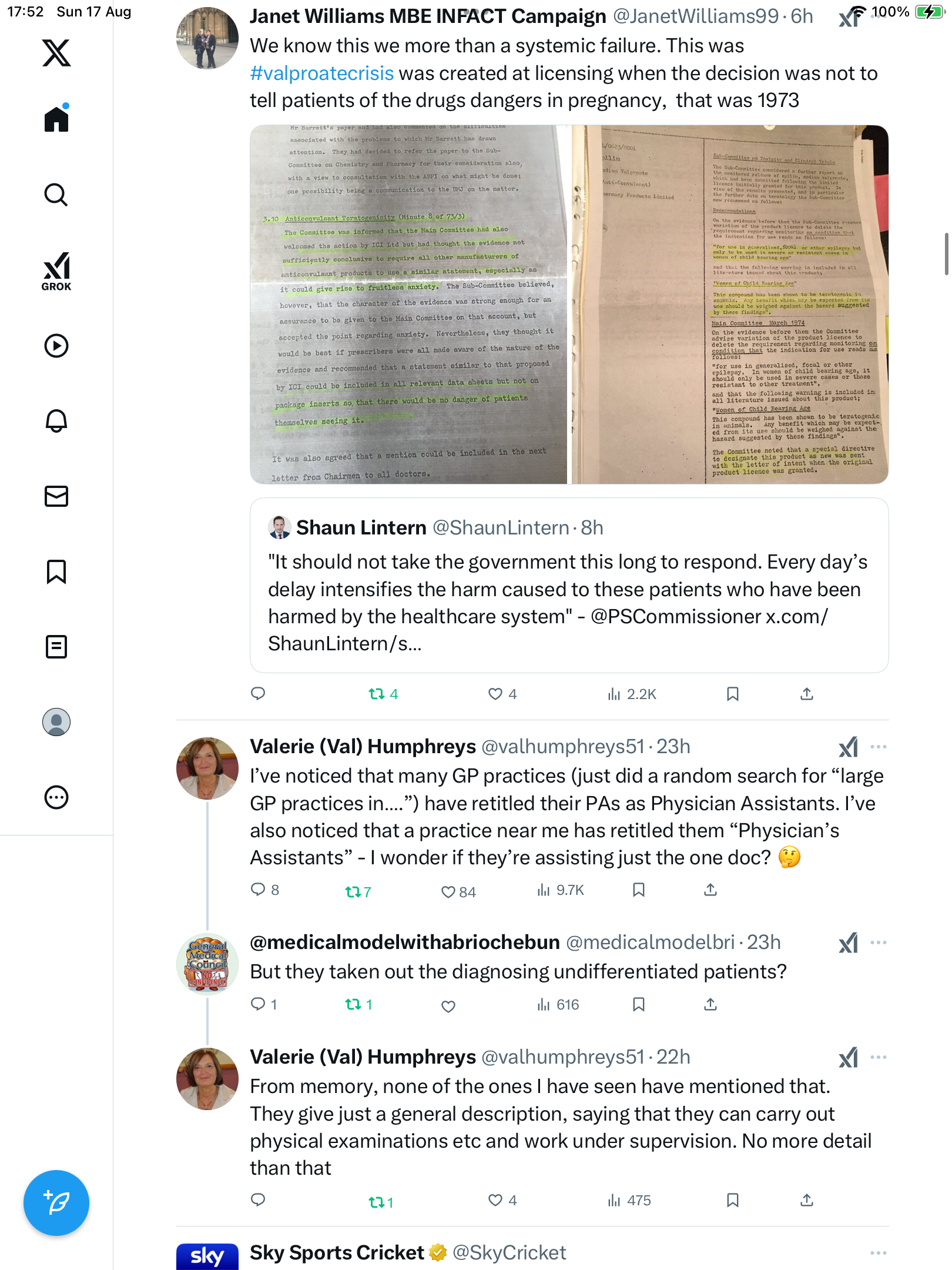Bookmark the @medicalmodelbri reply
This screenshot has height=1270, width=952.
(x=639, y=1004)
